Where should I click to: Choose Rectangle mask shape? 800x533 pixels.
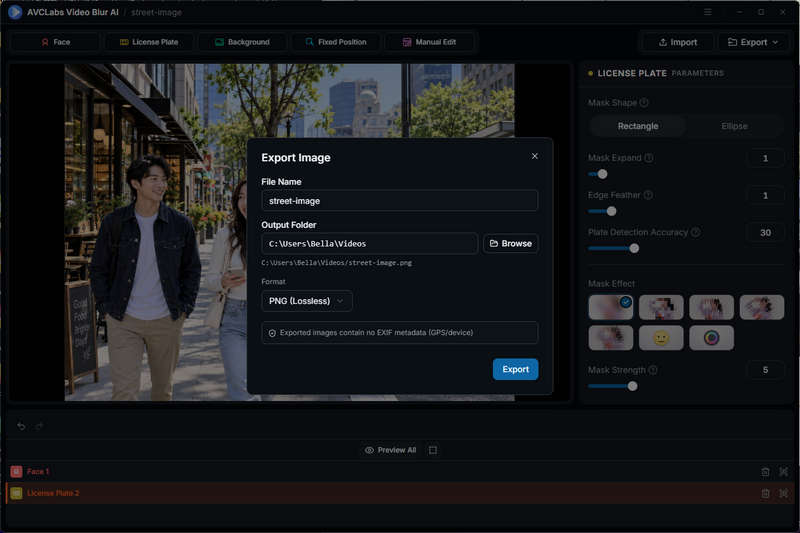[x=638, y=126]
